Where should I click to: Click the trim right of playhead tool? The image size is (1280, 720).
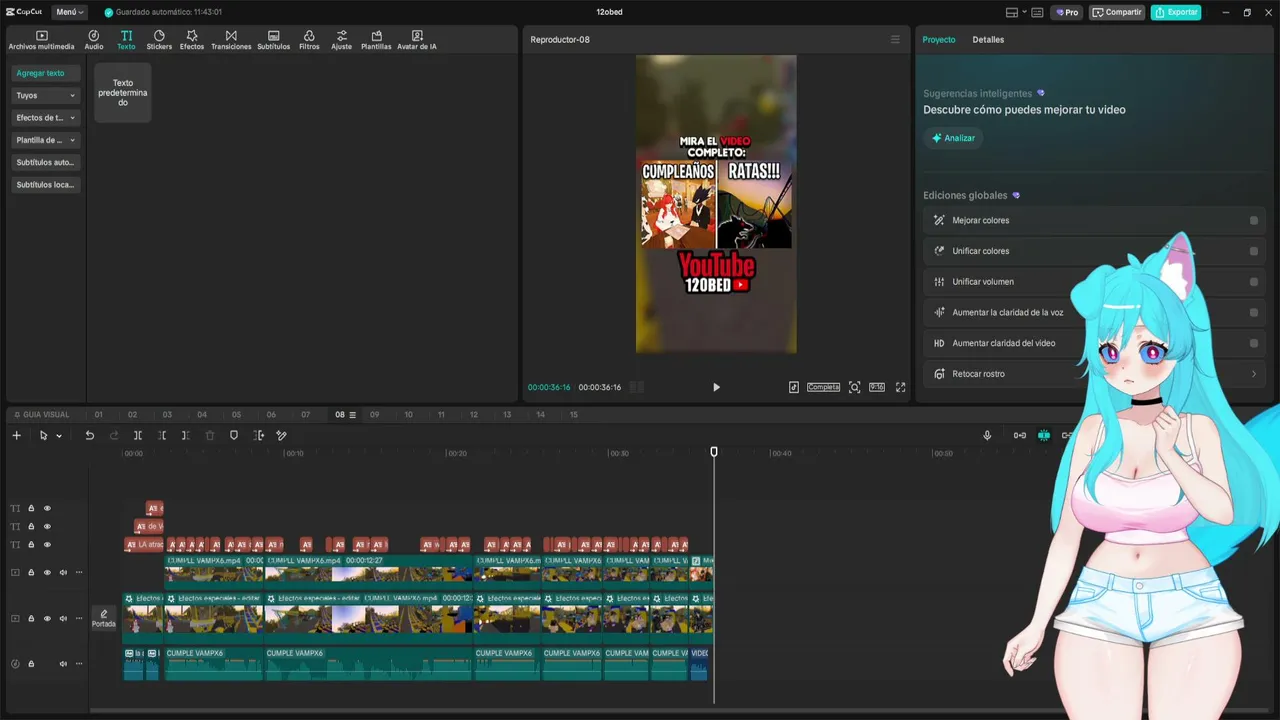click(186, 435)
